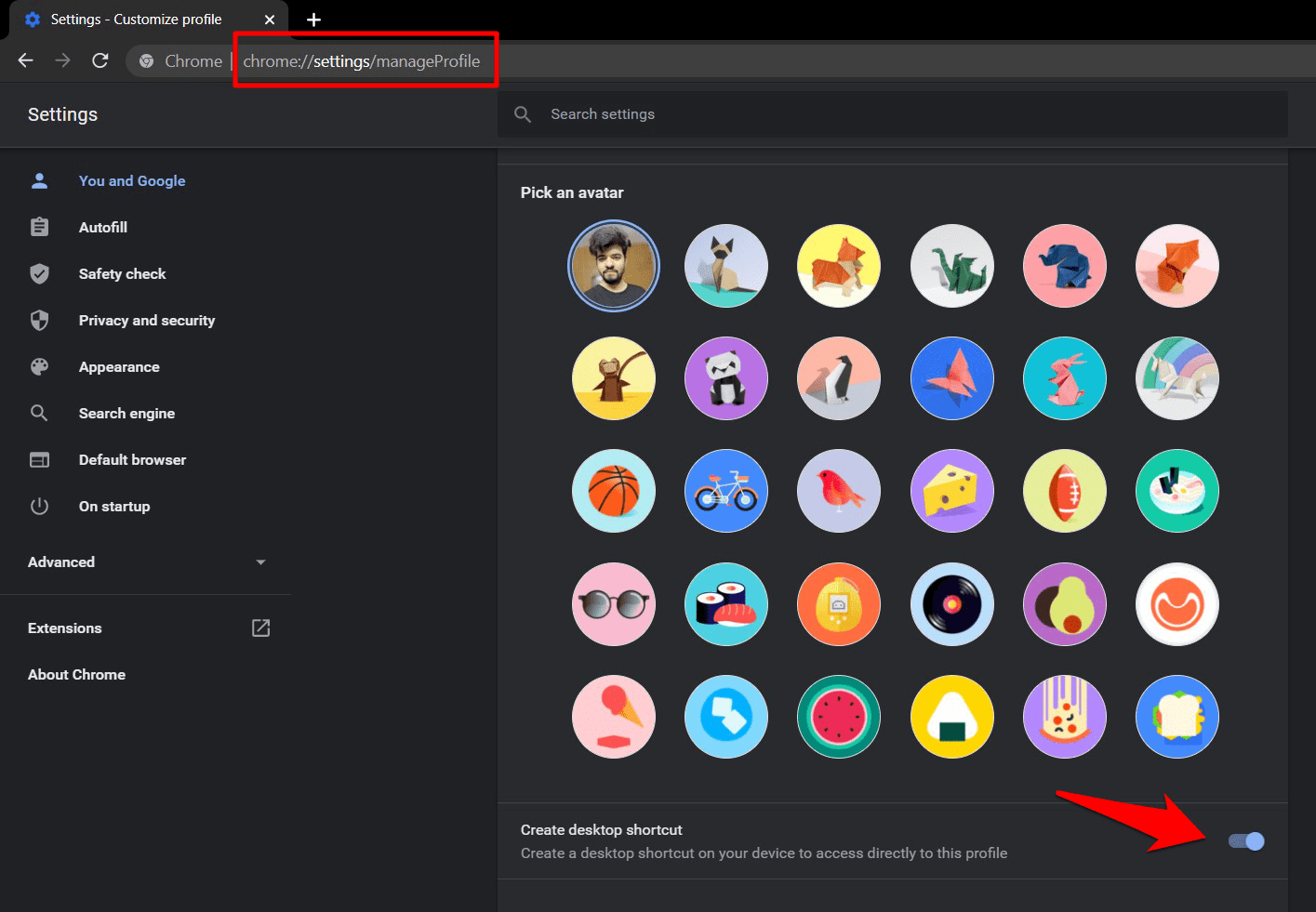
Task: Click the Appearance palette icon
Action: (39, 367)
